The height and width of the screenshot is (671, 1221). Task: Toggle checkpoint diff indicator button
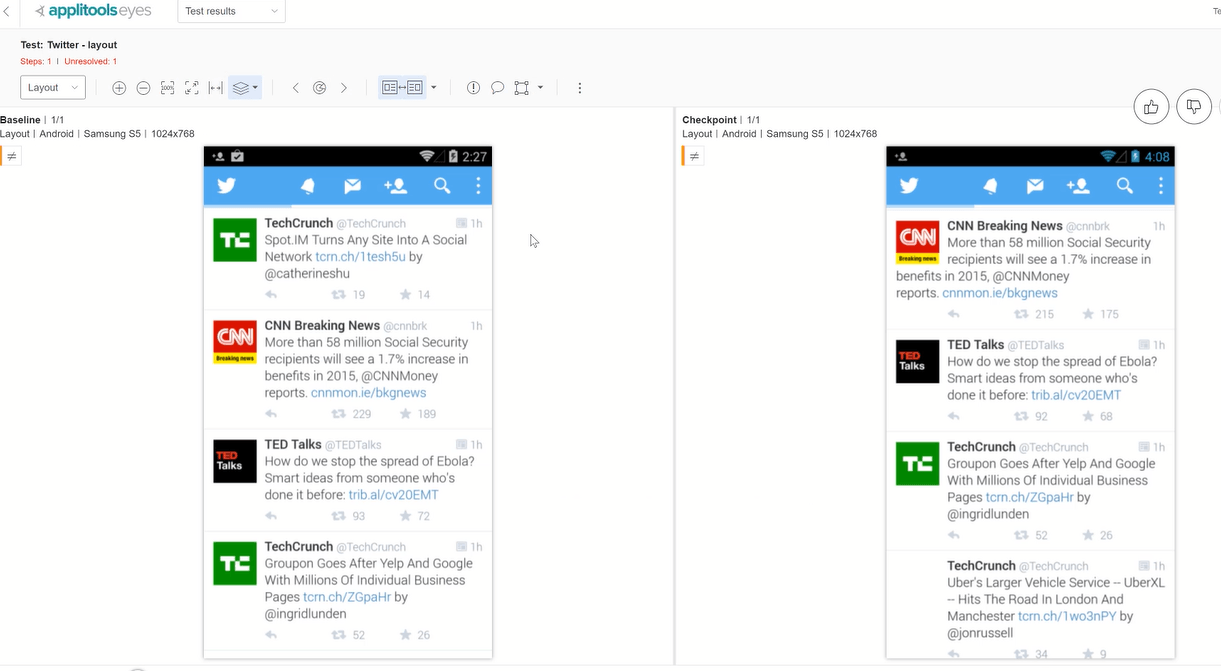(x=694, y=156)
